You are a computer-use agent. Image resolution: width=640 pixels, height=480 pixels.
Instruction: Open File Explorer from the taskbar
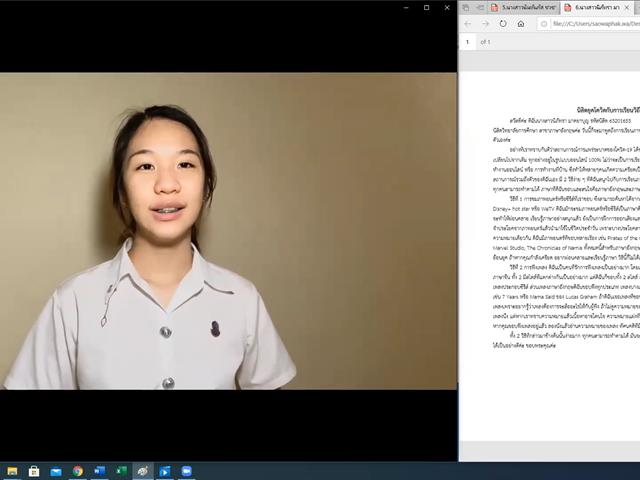[12, 471]
